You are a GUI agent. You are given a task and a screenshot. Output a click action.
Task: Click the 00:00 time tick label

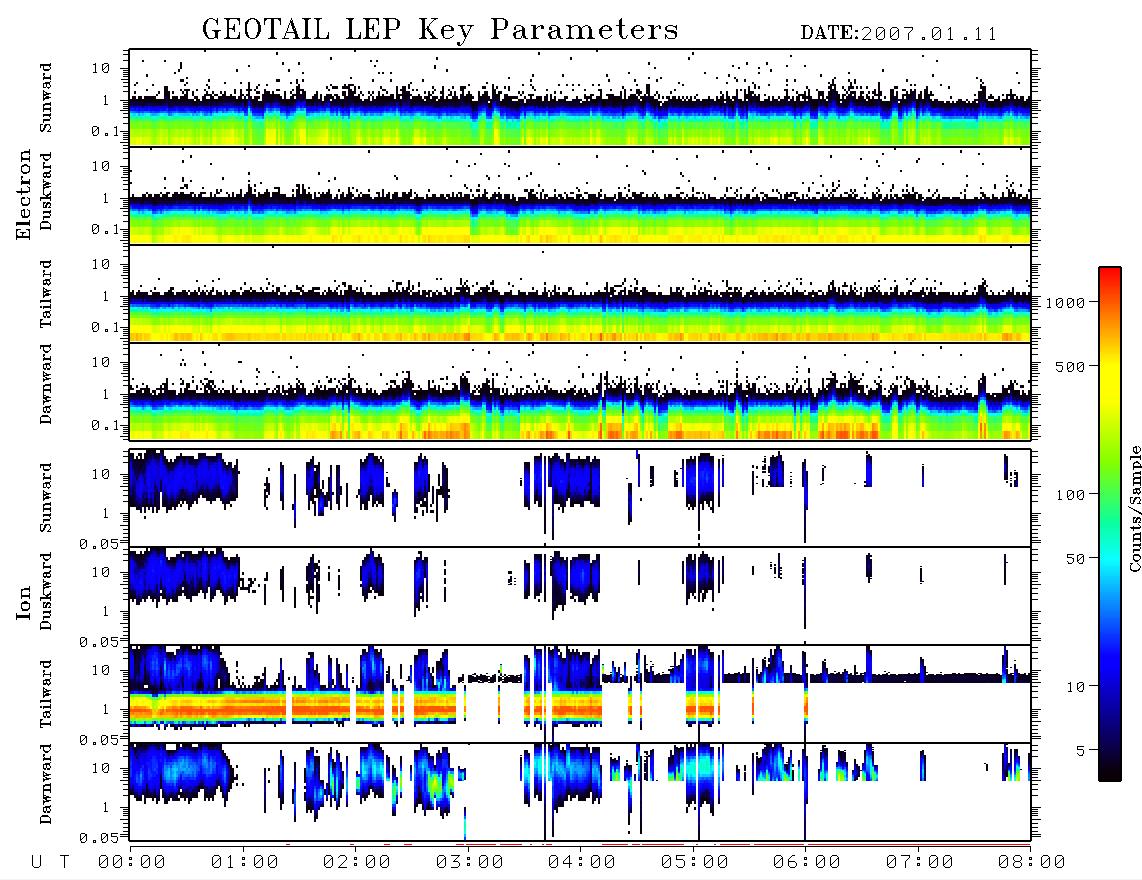tap(132, 863)
